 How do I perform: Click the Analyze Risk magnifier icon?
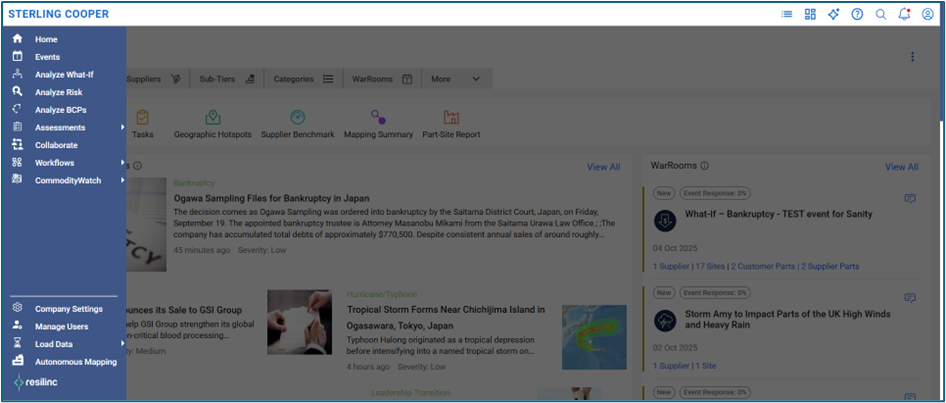click(x=17, y=92)
